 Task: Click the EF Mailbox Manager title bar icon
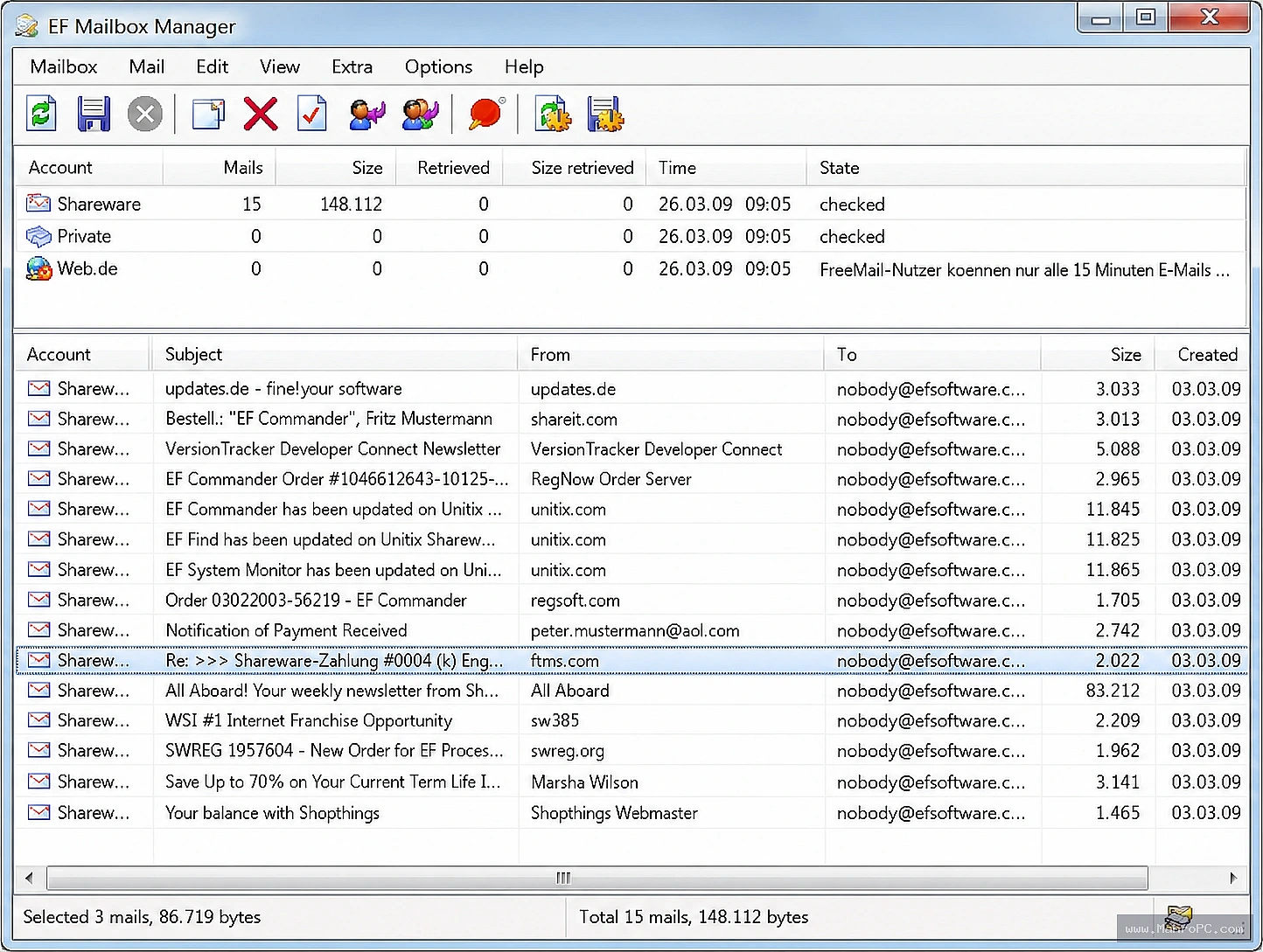[27, 26]
